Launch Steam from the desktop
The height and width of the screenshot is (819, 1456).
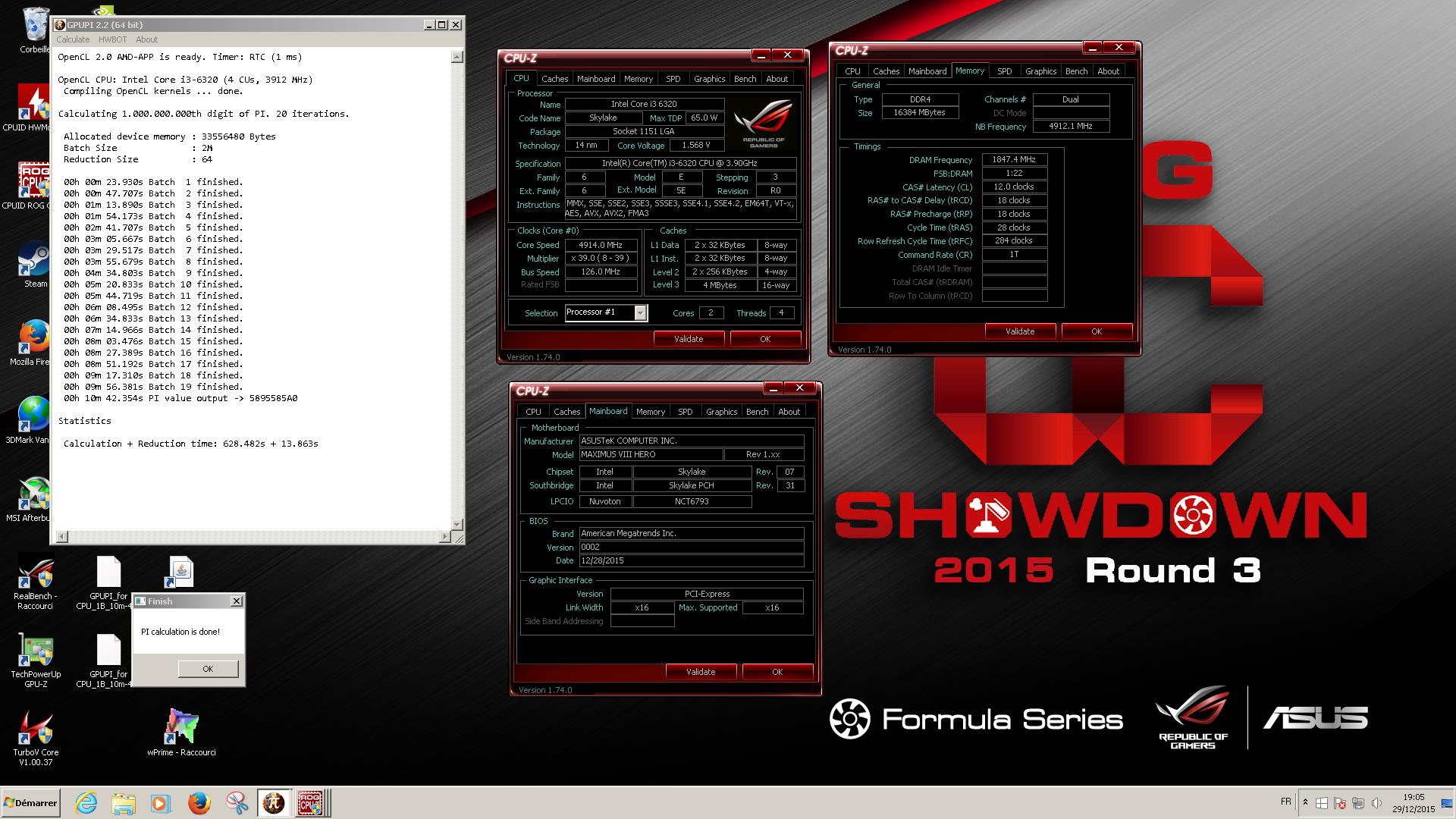[35, 264]
